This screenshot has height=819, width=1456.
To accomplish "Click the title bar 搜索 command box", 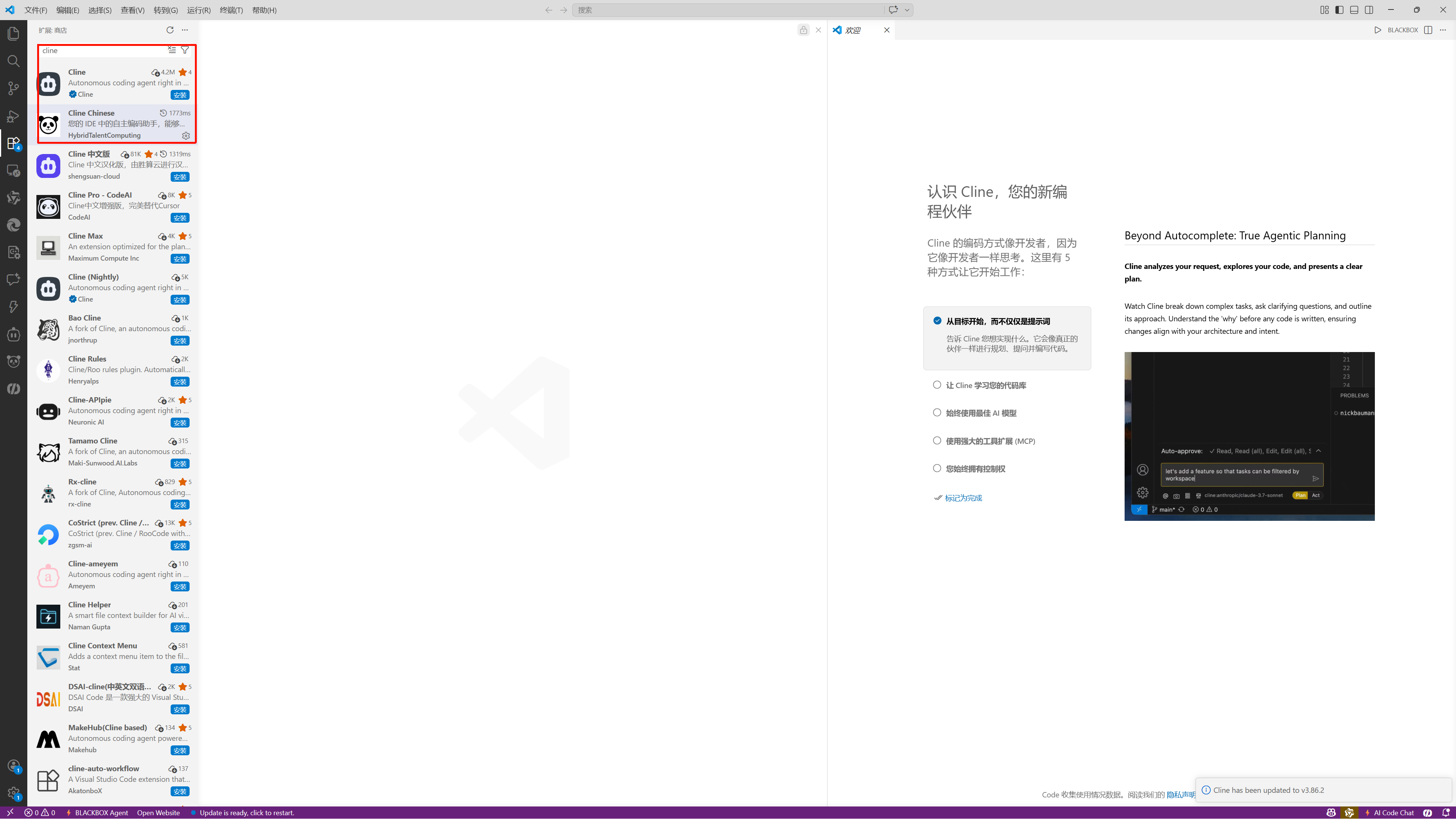I will (x=728, y=9).
